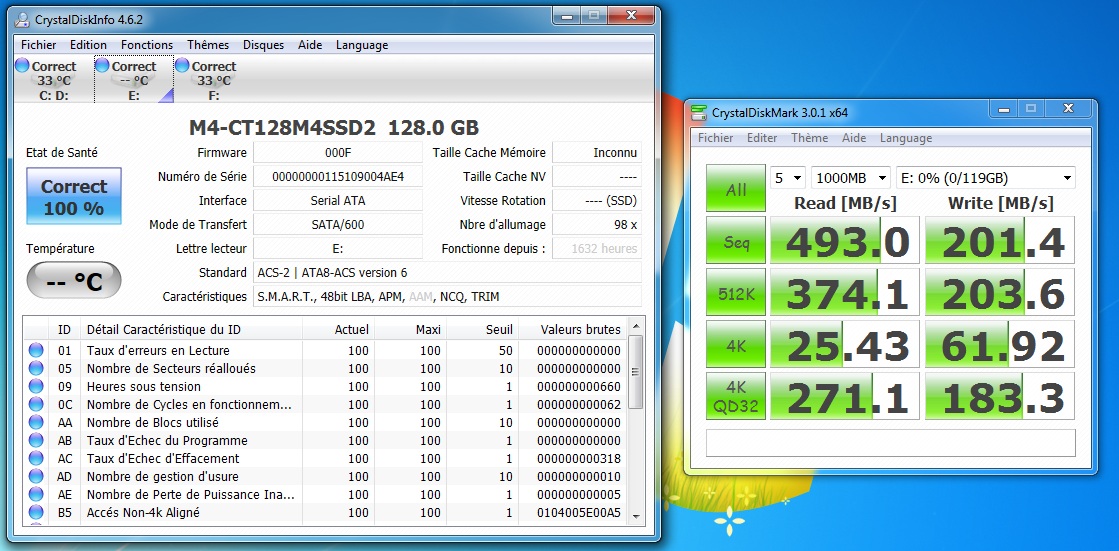Click the CrystalDiskMark title bar icon
Viewport: 1119px width, 551px height.
698,113
